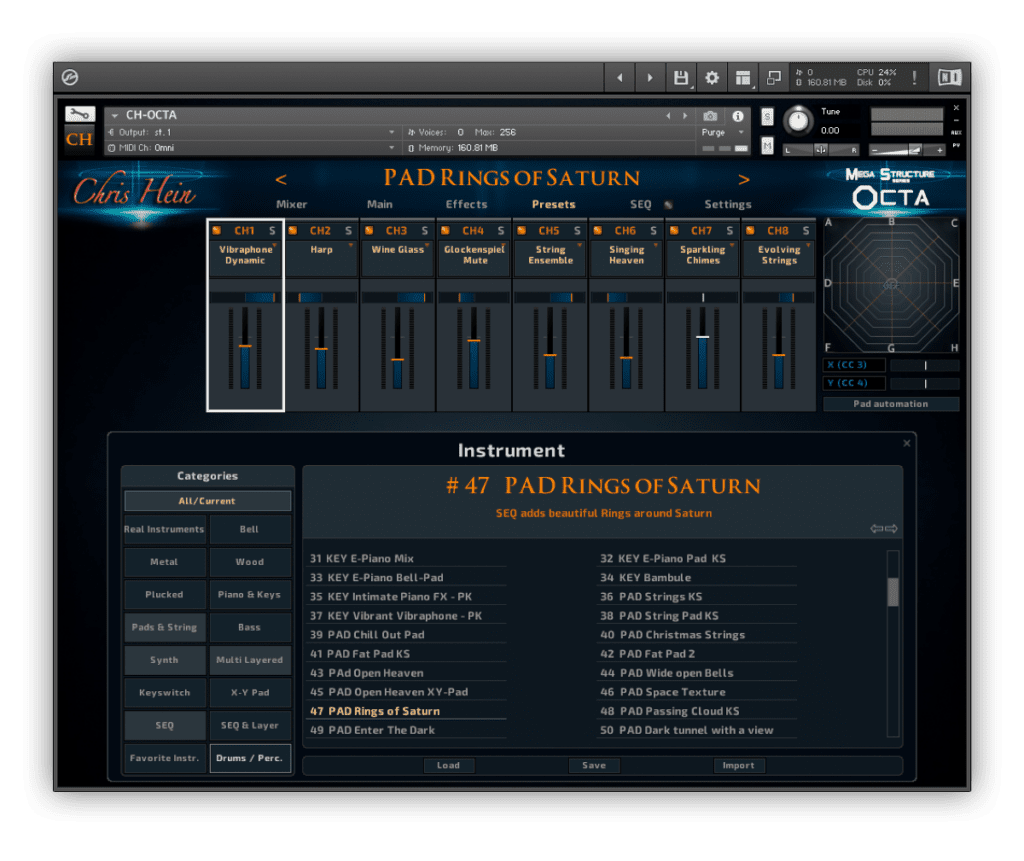
Task: Click the Import button
Action: [739, 765]
